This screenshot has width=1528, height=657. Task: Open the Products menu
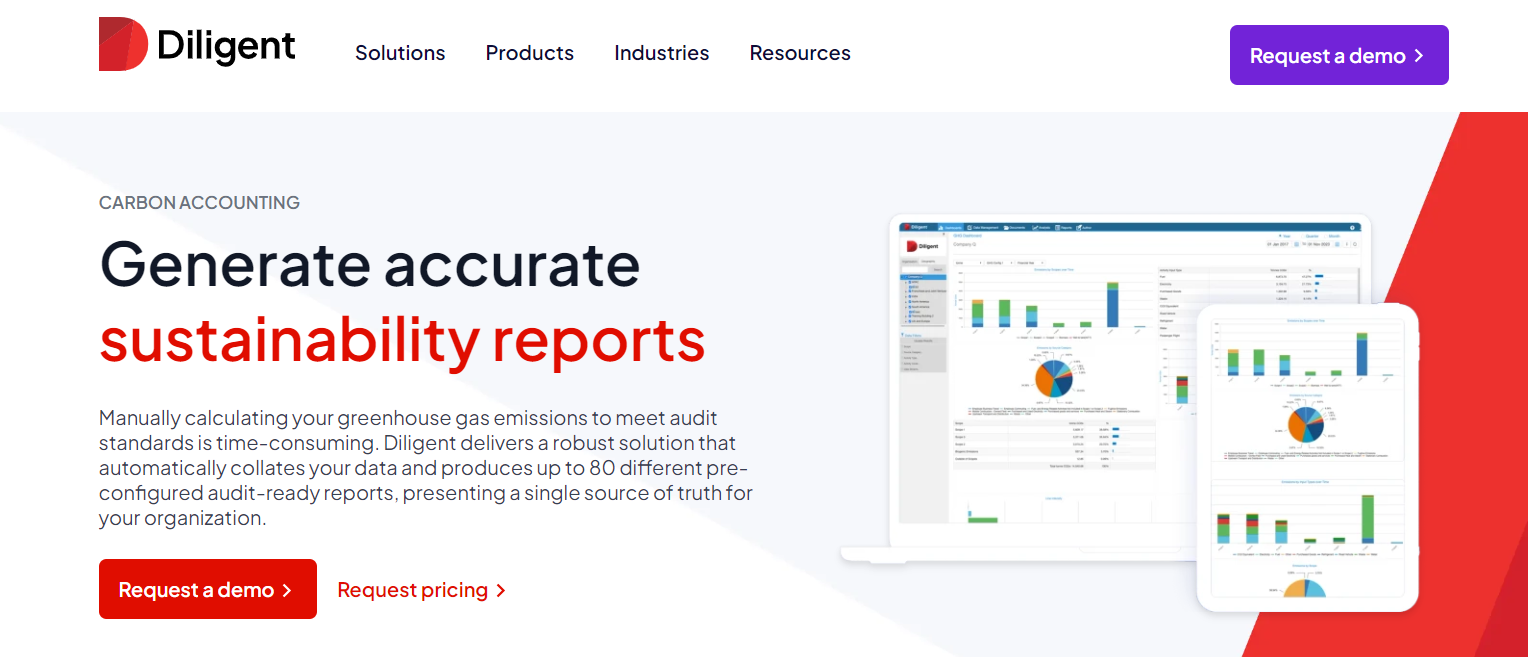[530, 53]
